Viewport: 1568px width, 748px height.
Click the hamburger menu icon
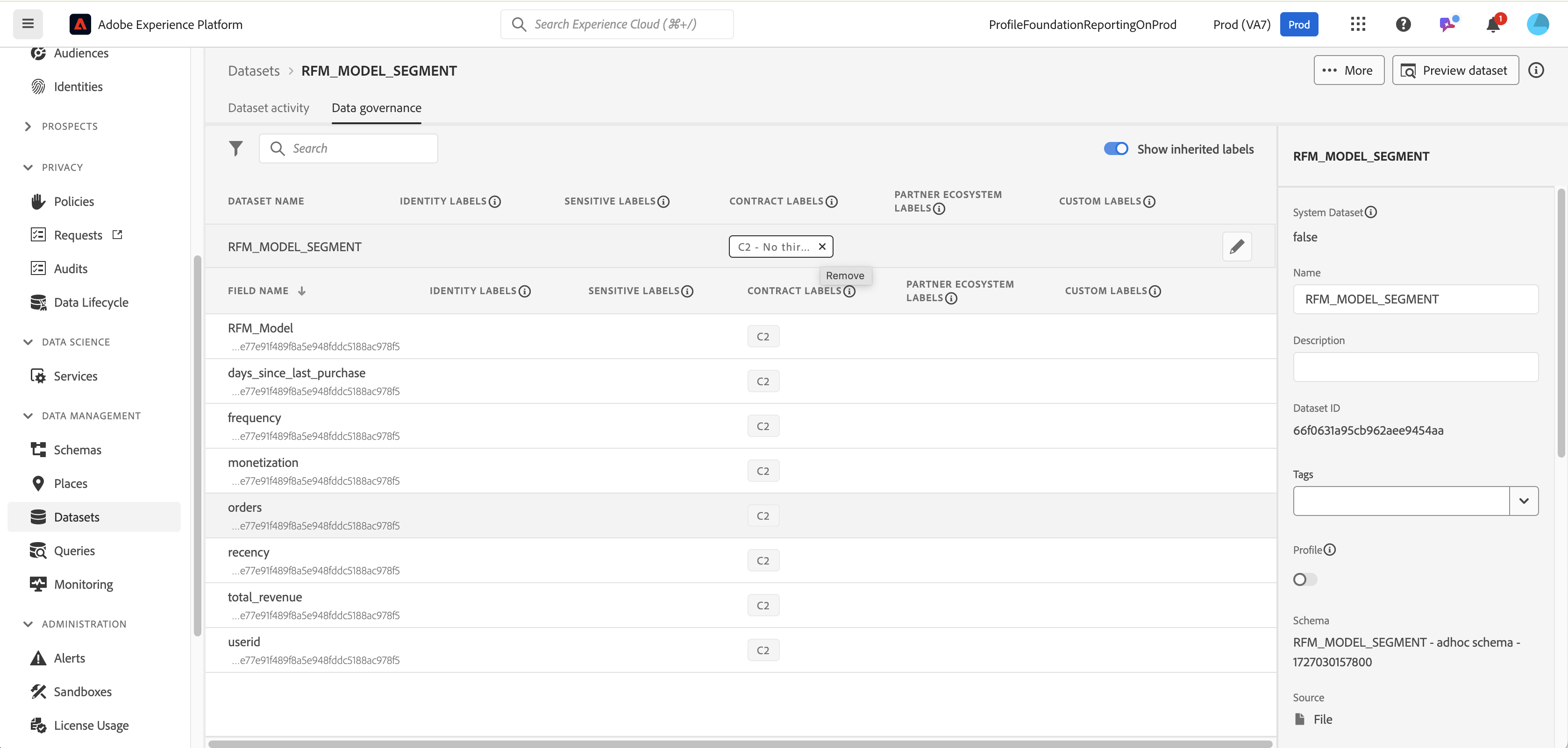(28, 24)
